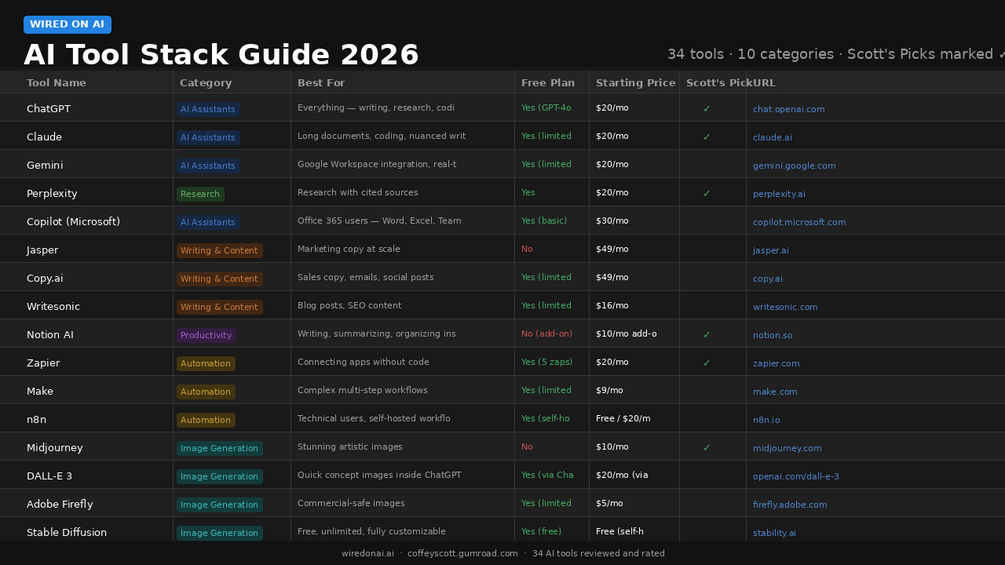Click the AI Assistants tag in Claude row

(208, 137)
